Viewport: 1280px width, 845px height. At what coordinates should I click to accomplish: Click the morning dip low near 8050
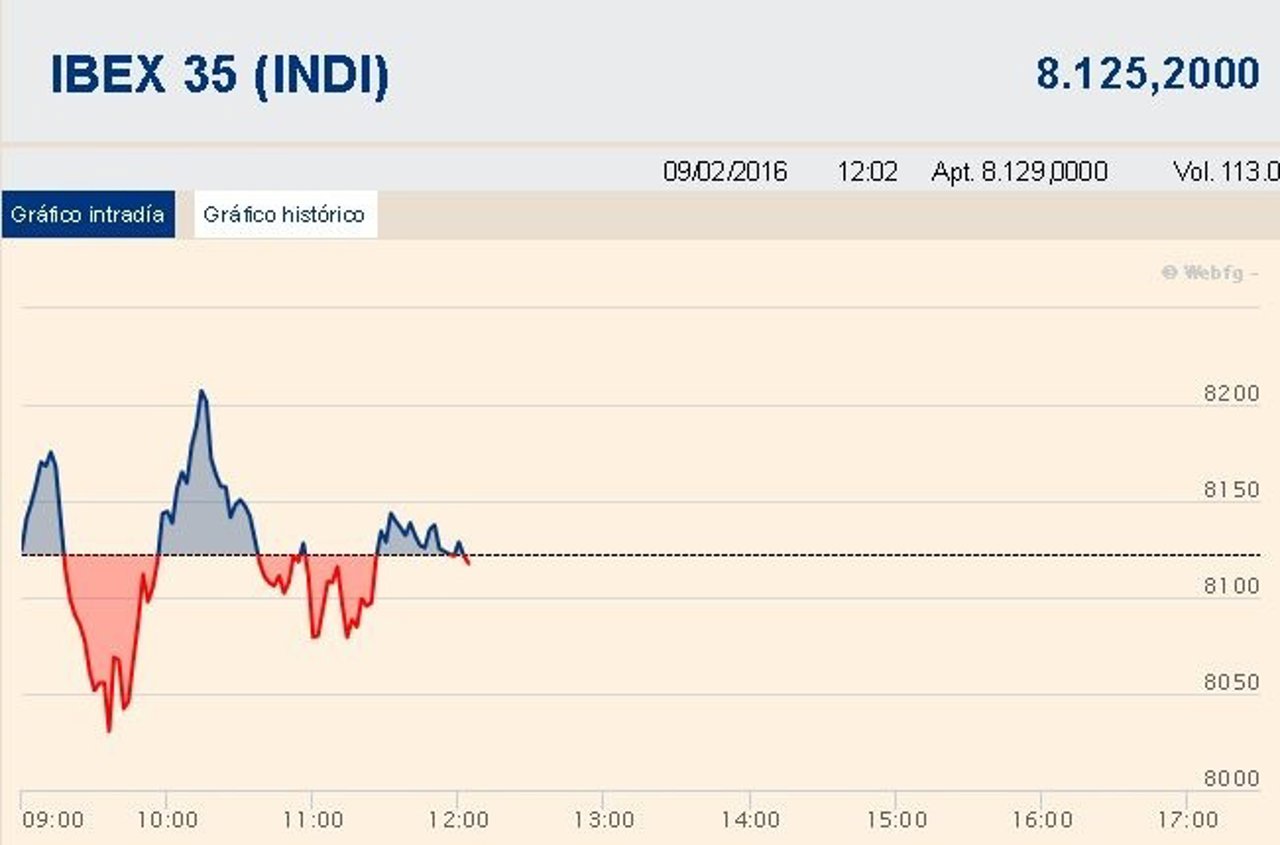click(110, 730)
